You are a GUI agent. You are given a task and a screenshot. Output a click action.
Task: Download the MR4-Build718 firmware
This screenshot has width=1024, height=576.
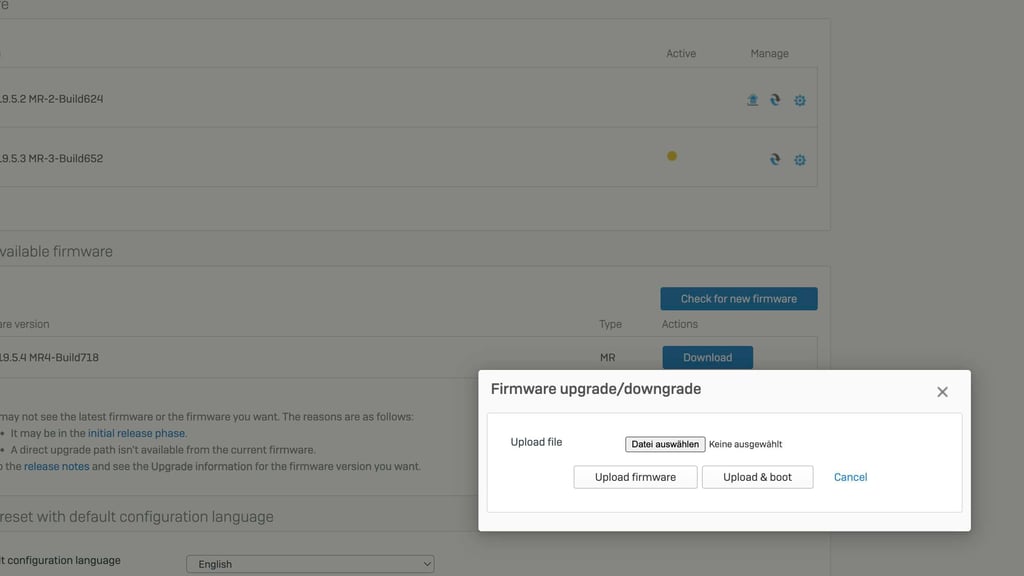[x=707, y=357]
